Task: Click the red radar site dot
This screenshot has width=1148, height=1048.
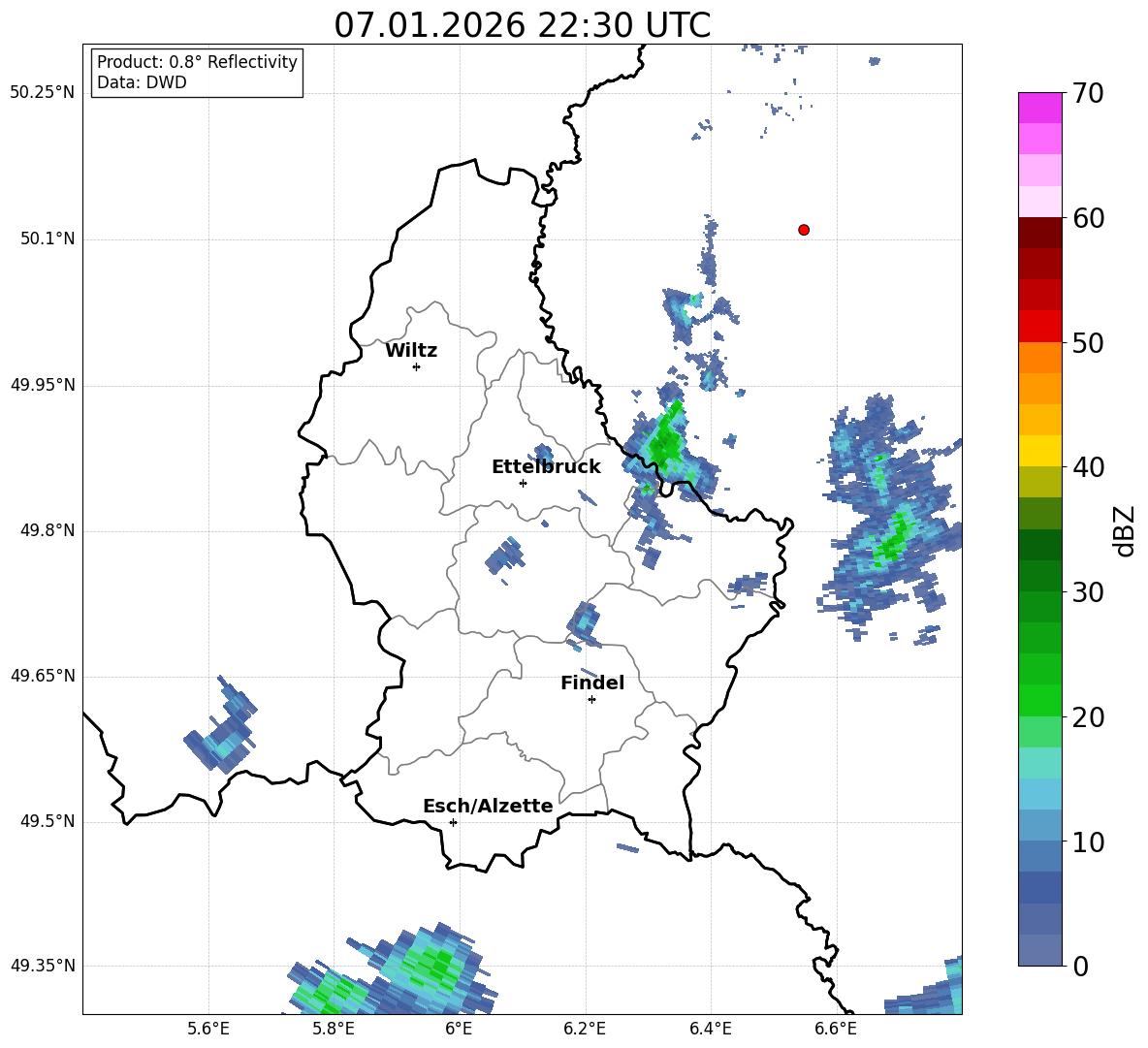Action: (x=804, y=230)
